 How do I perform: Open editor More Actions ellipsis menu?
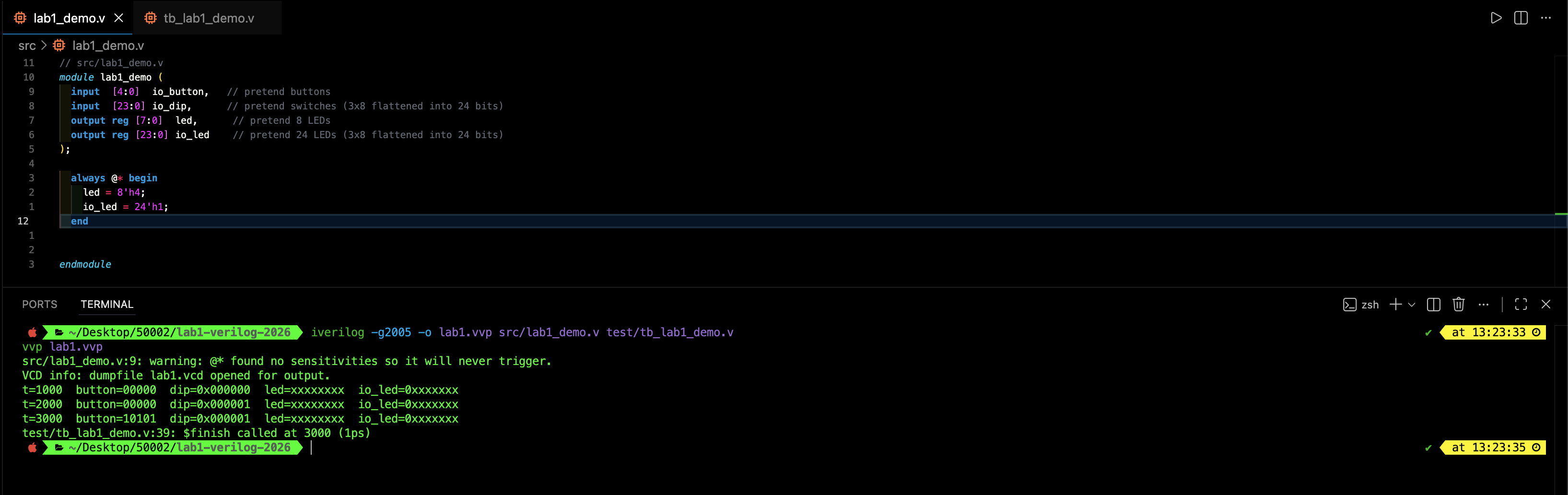coord(1545,18)
